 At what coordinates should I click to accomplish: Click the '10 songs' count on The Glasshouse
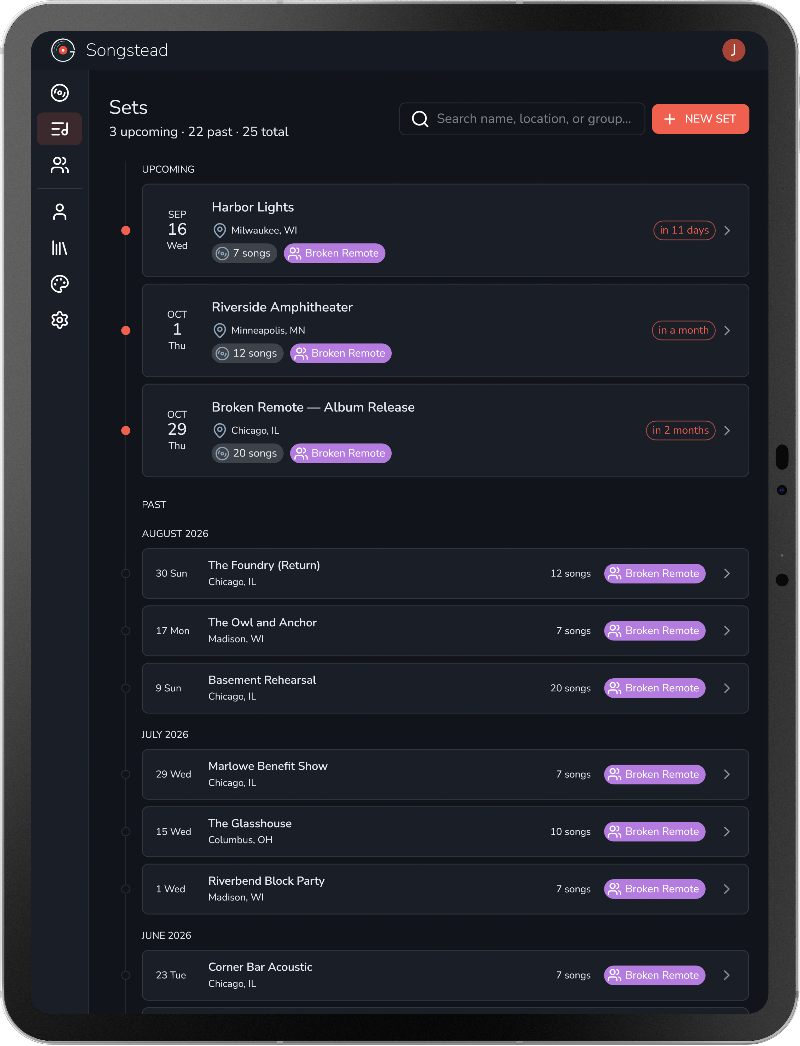570,831
